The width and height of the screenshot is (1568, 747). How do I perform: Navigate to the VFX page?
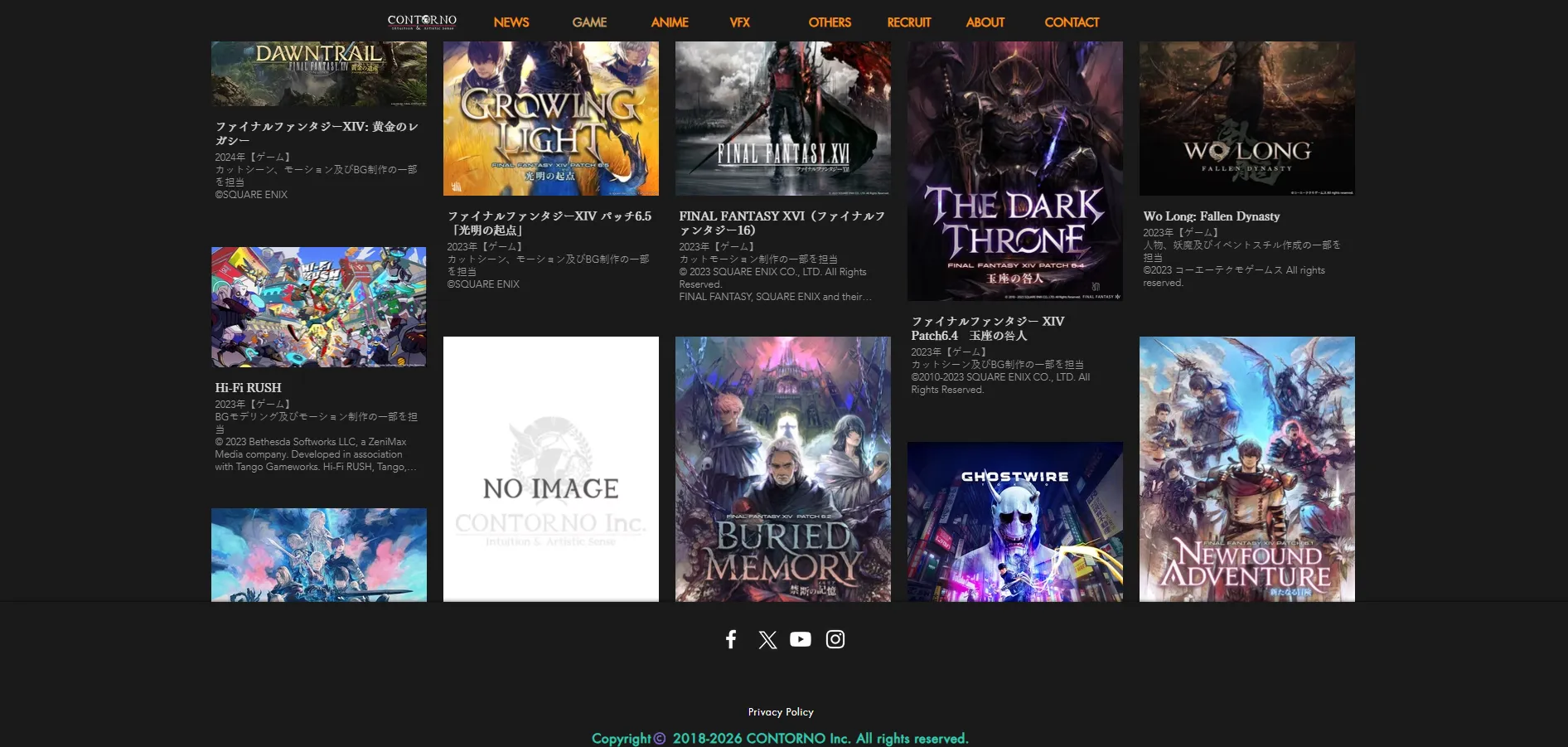pos(738,22)
